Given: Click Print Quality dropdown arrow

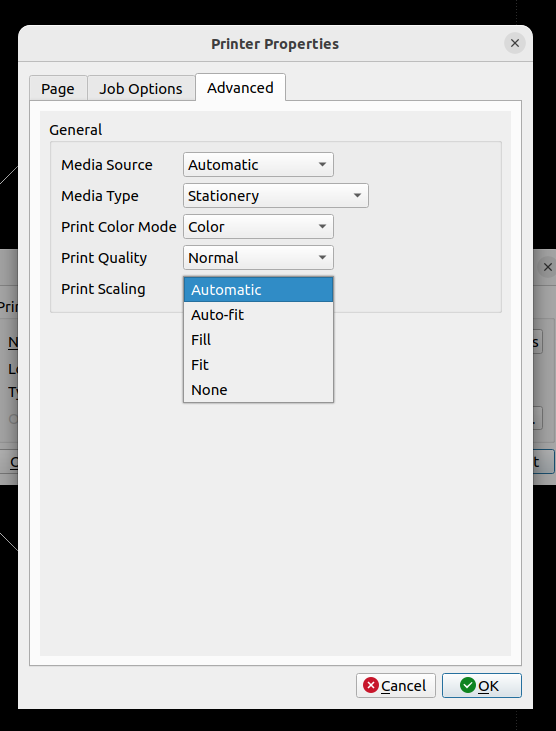Looking at the screenshot, I should click(322, 258).
